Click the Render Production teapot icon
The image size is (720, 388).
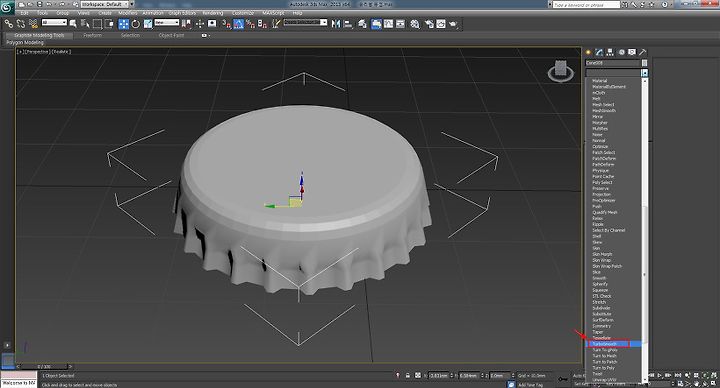(453, 23)
